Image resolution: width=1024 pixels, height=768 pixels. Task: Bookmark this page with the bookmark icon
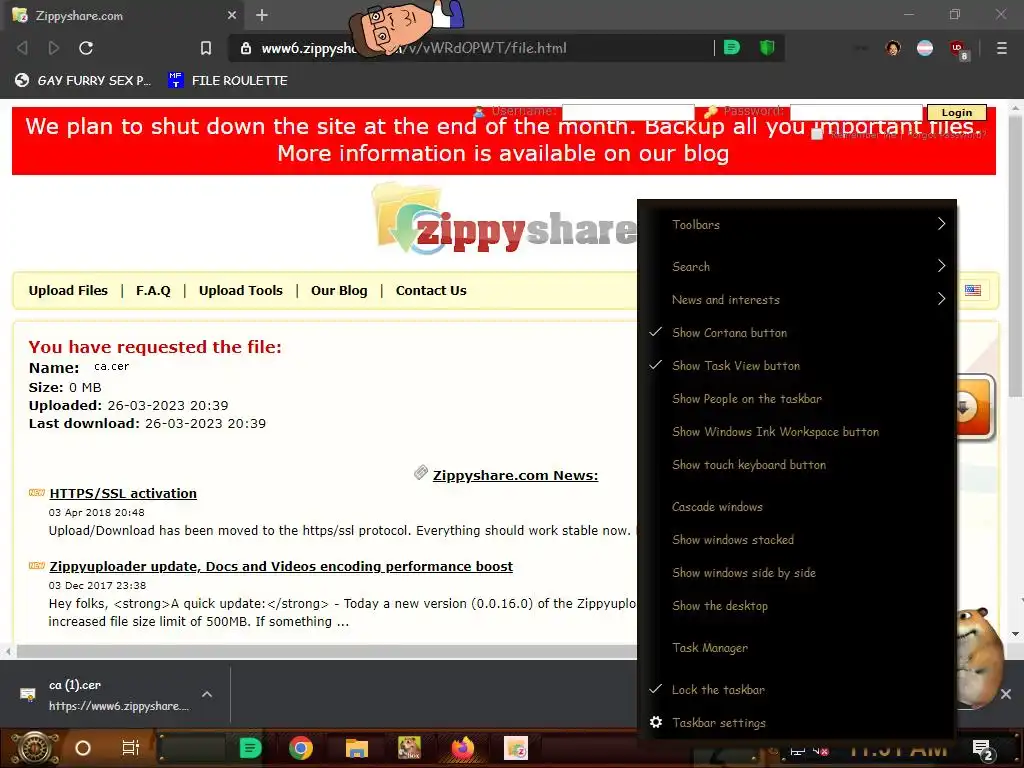tap(206, 48)
